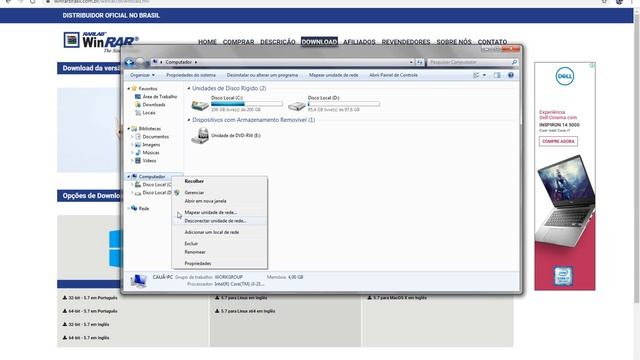Click the Downloads folder icon in sidebar
Viewport: 640px width, 360px height.
pos(138,104)
